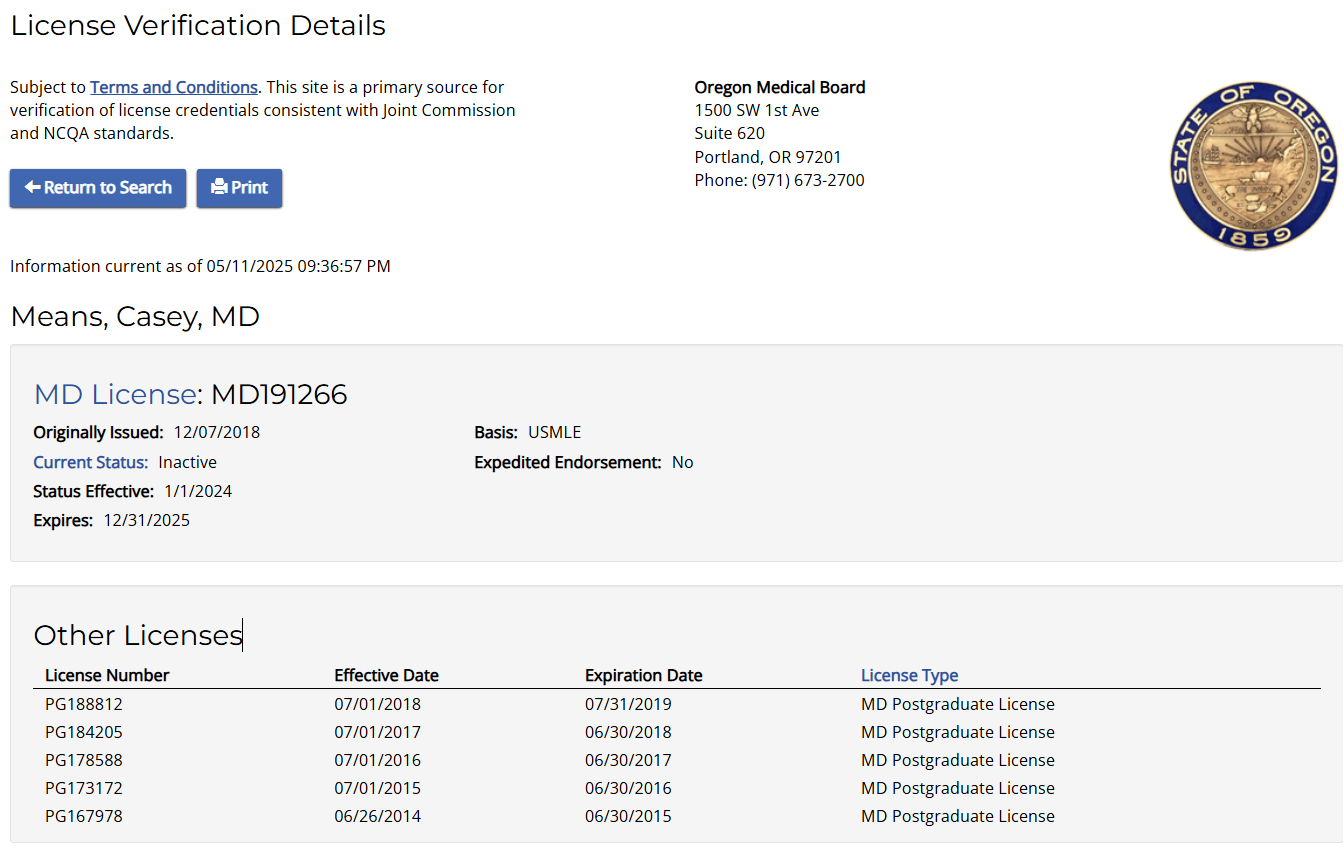1343x853 pixels.
Task: Click the Expires date 12/31/2025
Action: click(x=147, y=520)
